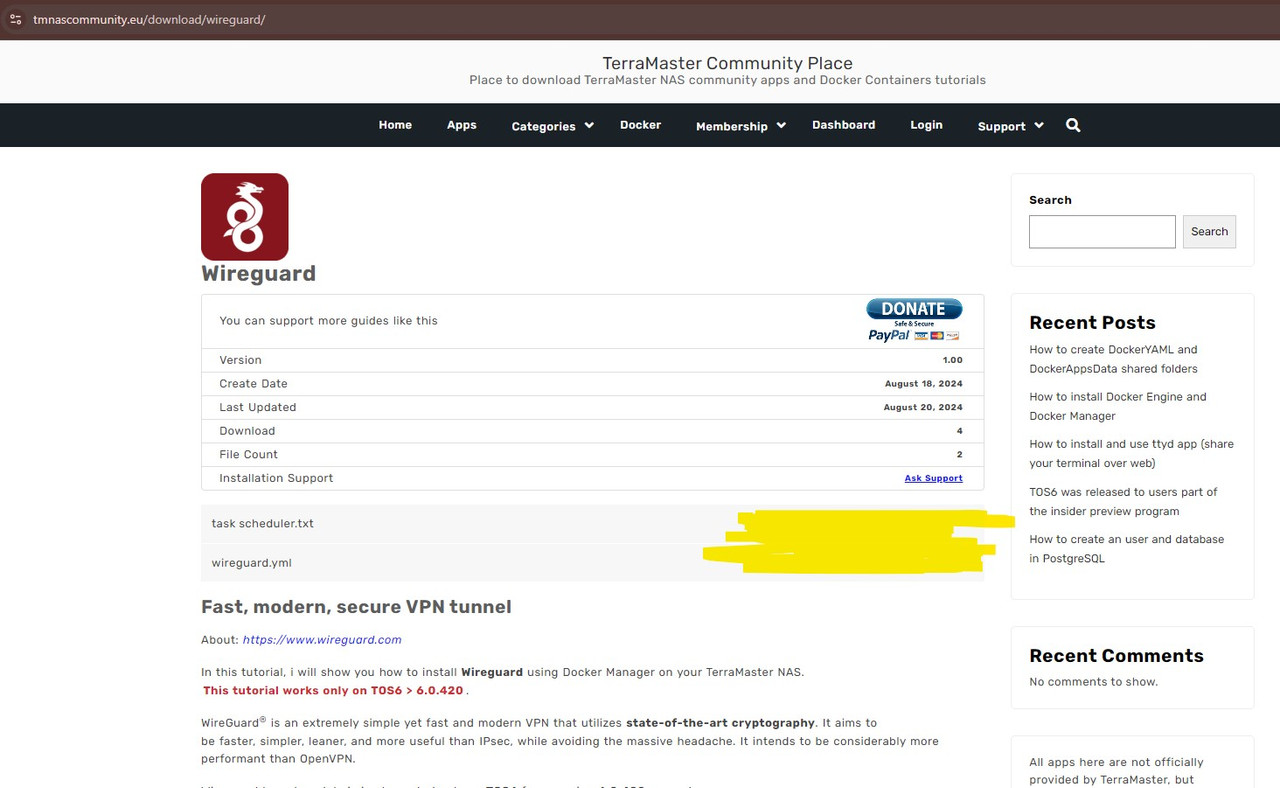Click the 'File Count' row label
The width and height of the screenshot is (1280, 788).
tap(248, 454)
